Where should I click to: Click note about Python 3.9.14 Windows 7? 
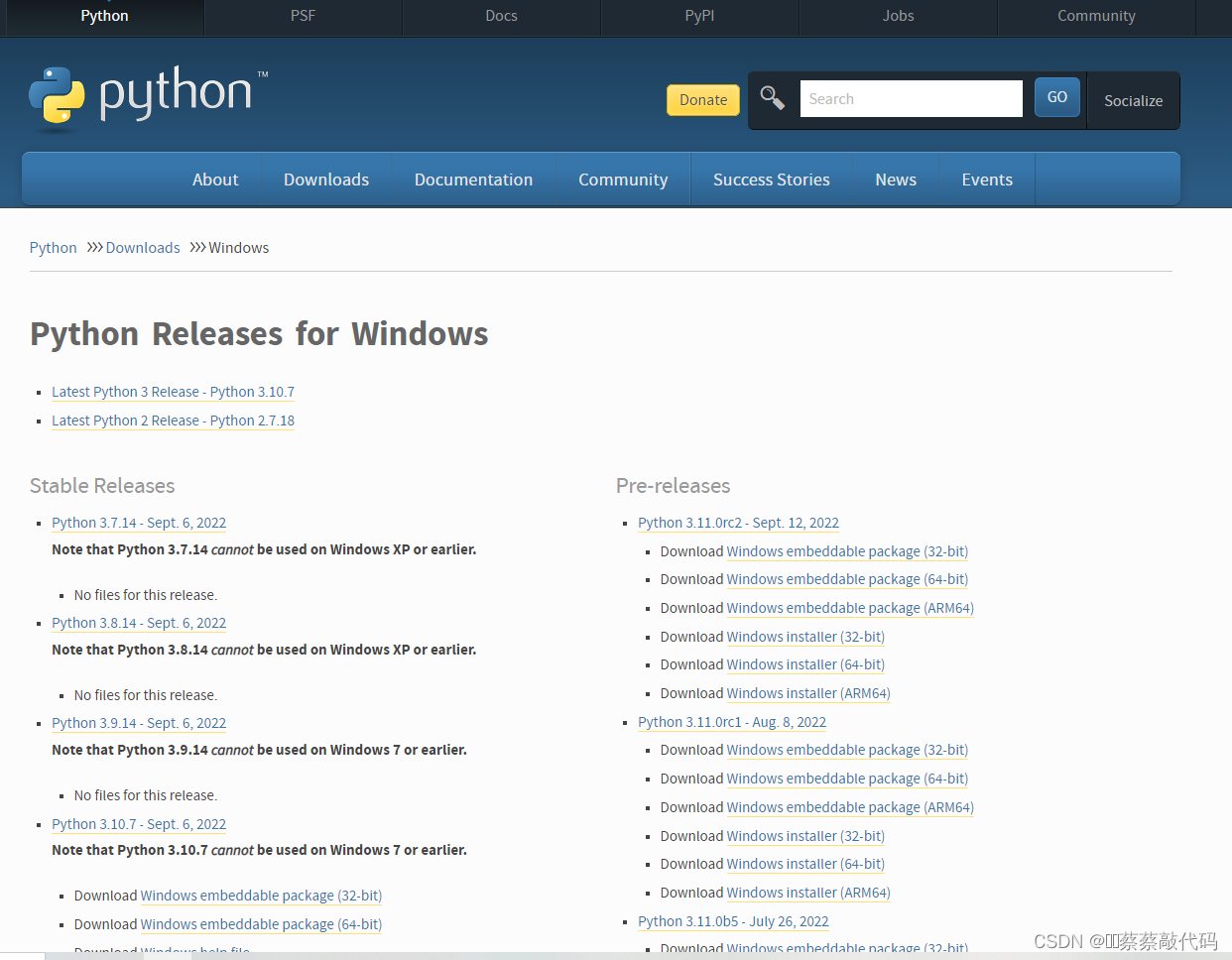pyautogui.click(x=259, y=750)
